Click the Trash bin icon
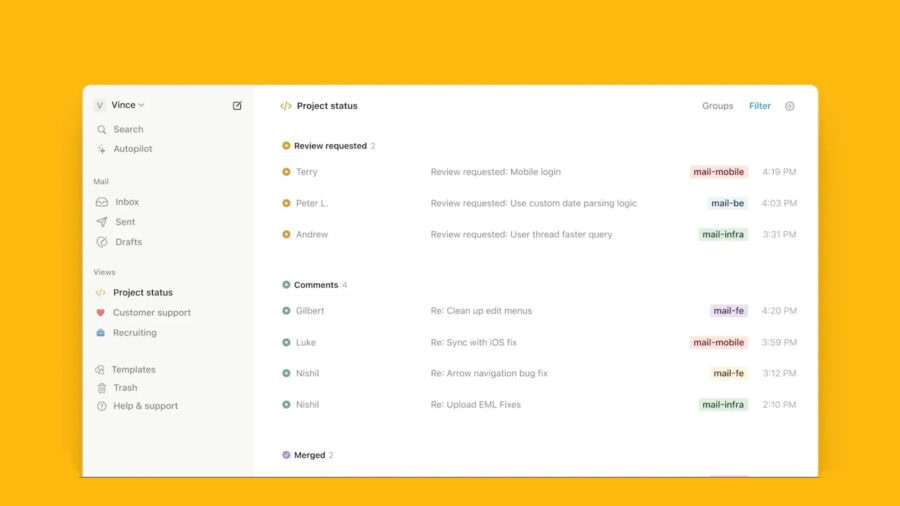The width and height of the screenshot is (900, 506). (x=102, y=388)
